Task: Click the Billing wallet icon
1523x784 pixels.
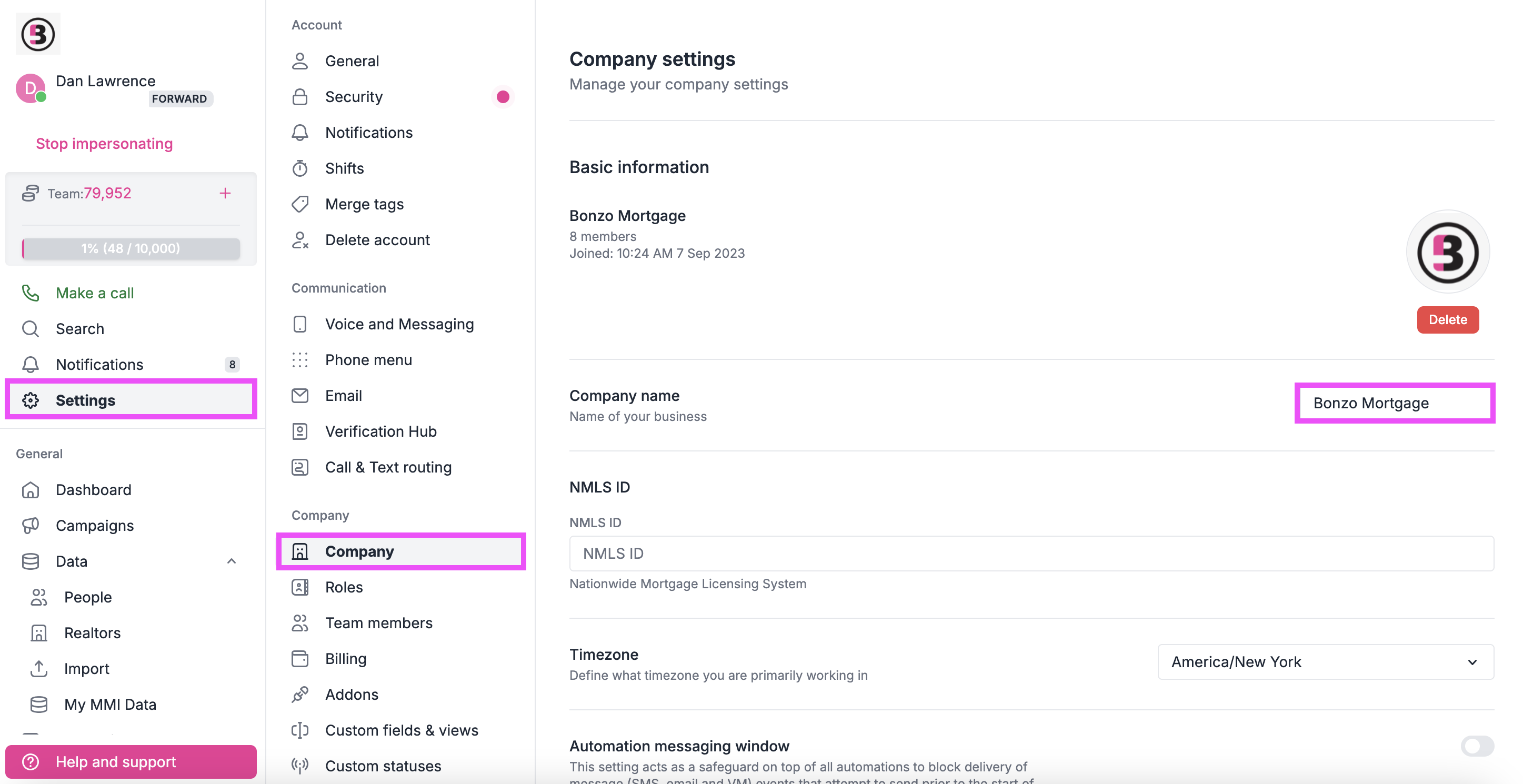Action: [300, 659]
